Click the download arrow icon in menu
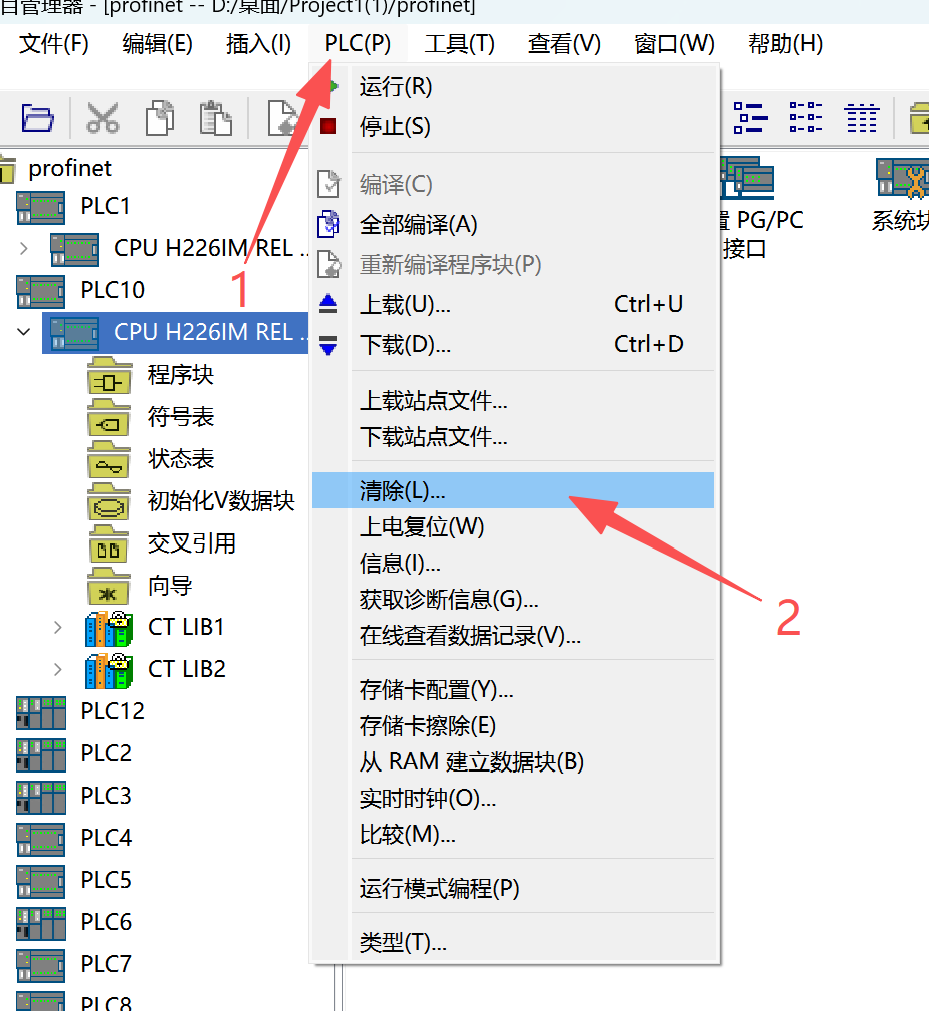The height and width of the screenshot is (1011, 929). tap(328, 345)
